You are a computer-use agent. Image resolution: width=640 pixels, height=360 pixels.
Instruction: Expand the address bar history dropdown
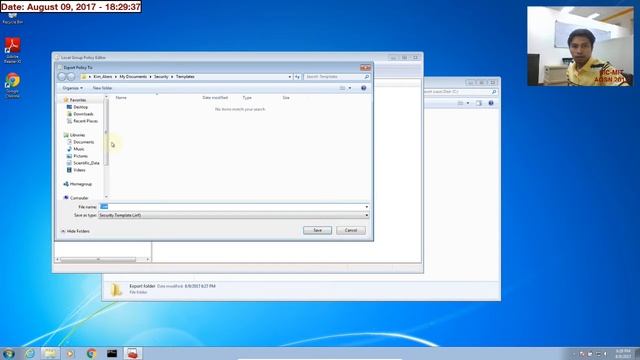[x=290, y=77]
